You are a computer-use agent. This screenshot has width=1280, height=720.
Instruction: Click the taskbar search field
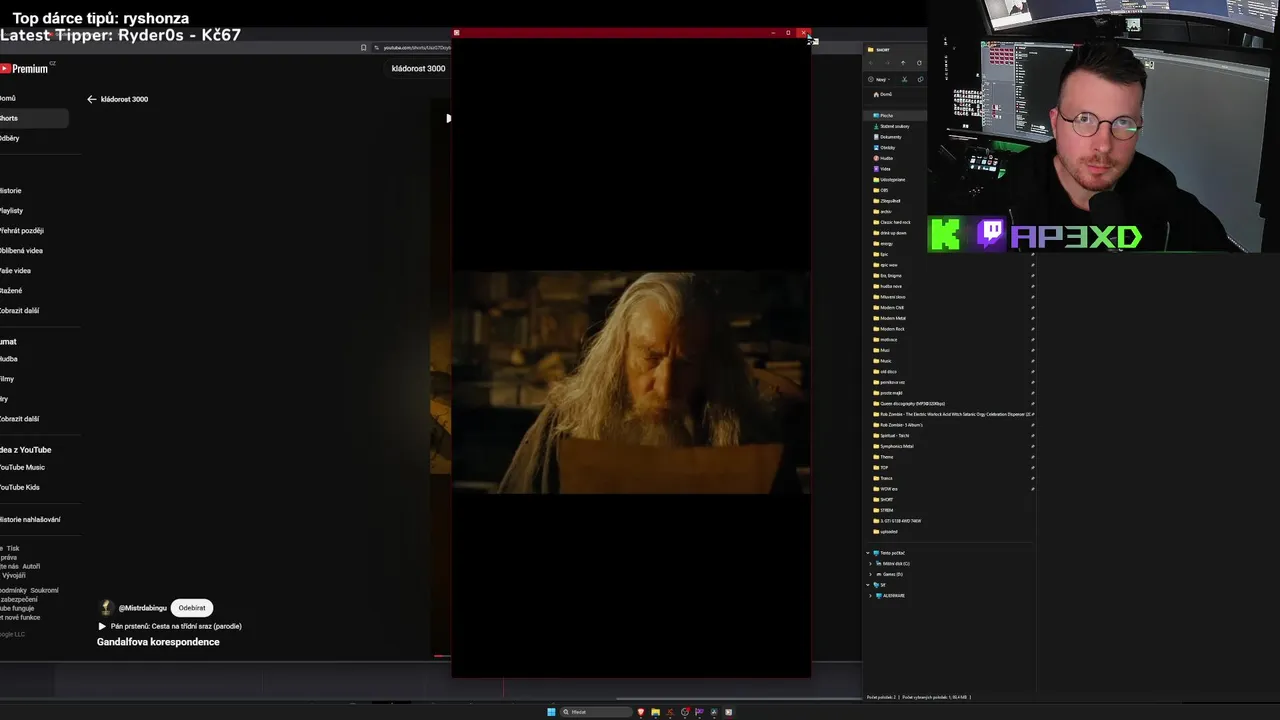click(x=597, y=712)
